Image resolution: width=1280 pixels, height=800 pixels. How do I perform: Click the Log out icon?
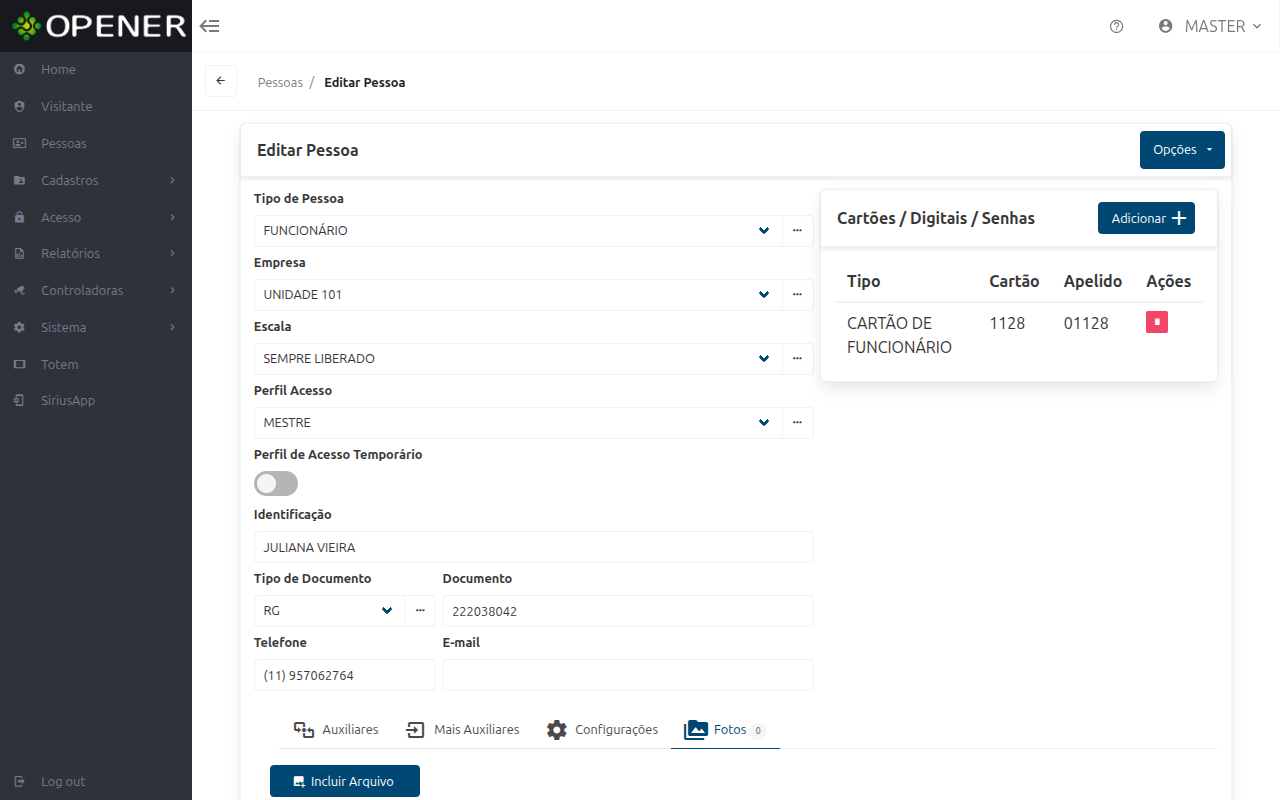click(19, 782)
